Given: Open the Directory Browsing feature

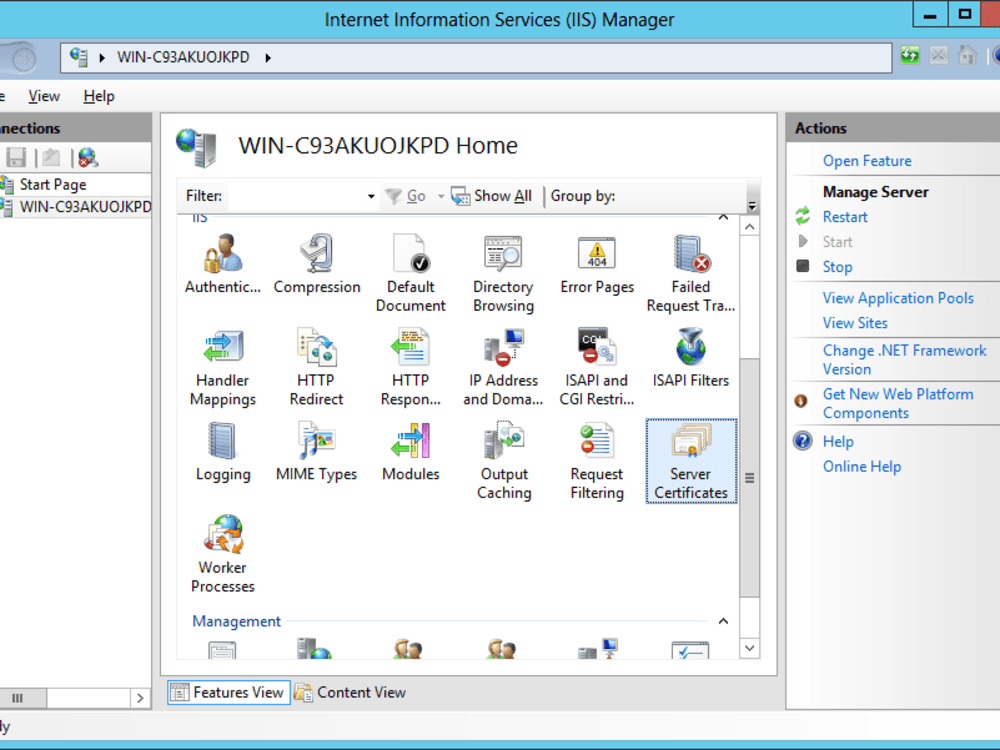Looking at the screenshot, I should tap(503, 273).
